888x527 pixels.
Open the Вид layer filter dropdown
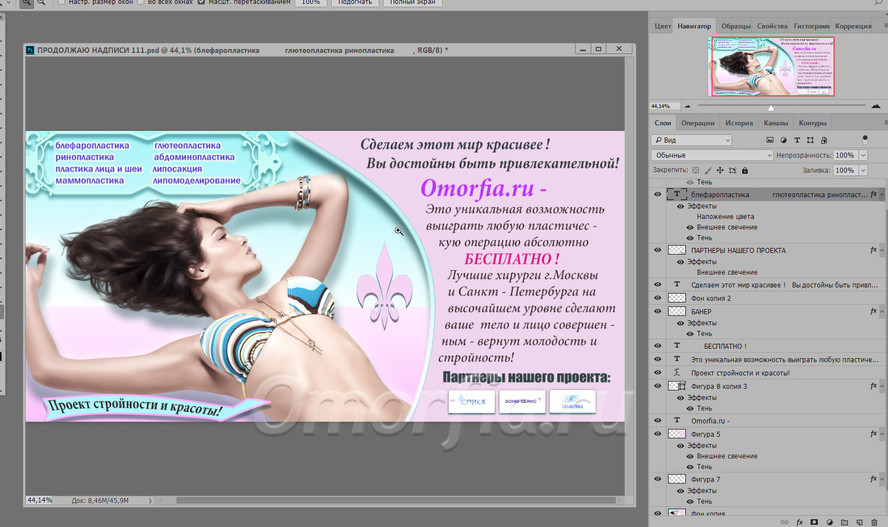[691, 140]
